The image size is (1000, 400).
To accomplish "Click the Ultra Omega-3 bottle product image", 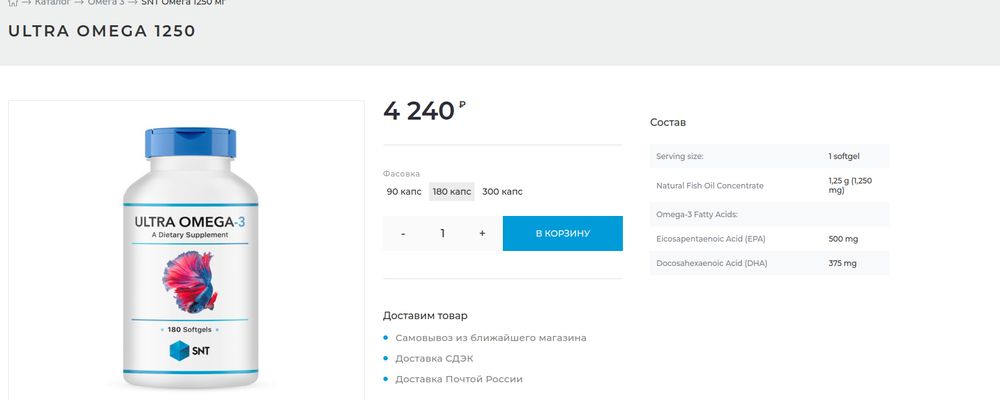I will tap(191, 258).
